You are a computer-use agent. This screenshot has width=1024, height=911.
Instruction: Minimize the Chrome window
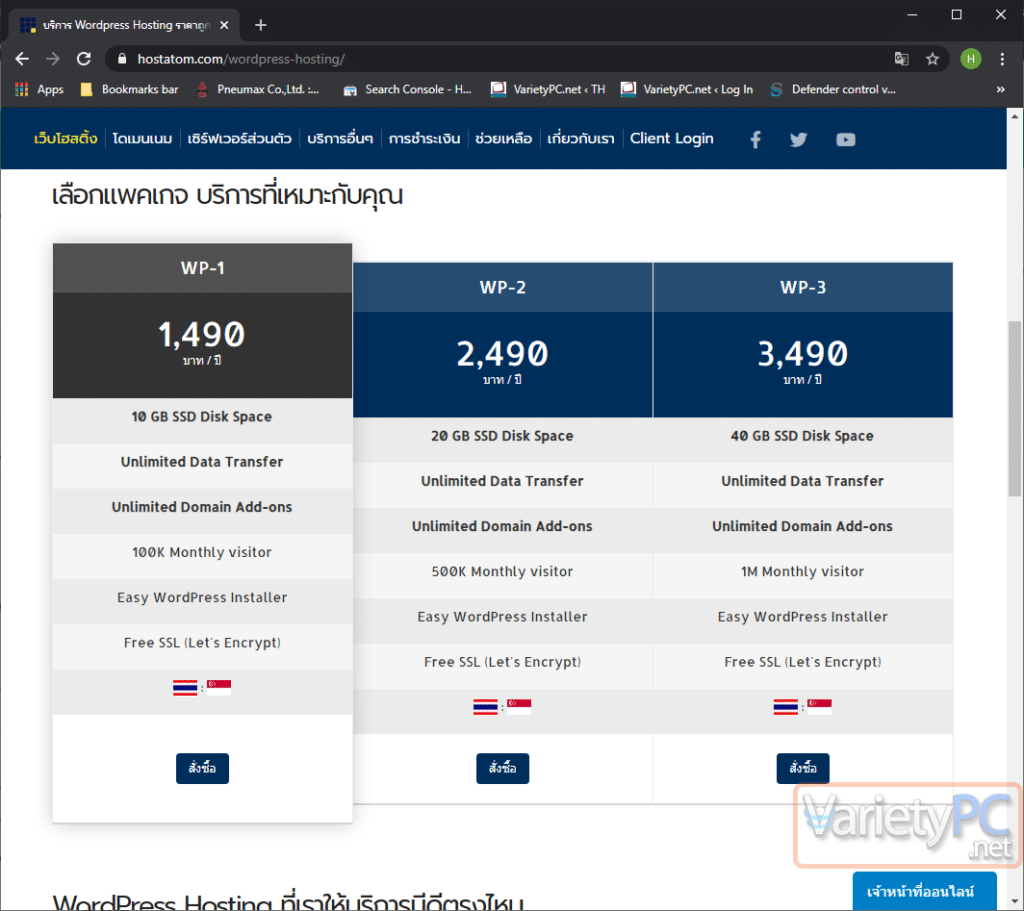912,14
